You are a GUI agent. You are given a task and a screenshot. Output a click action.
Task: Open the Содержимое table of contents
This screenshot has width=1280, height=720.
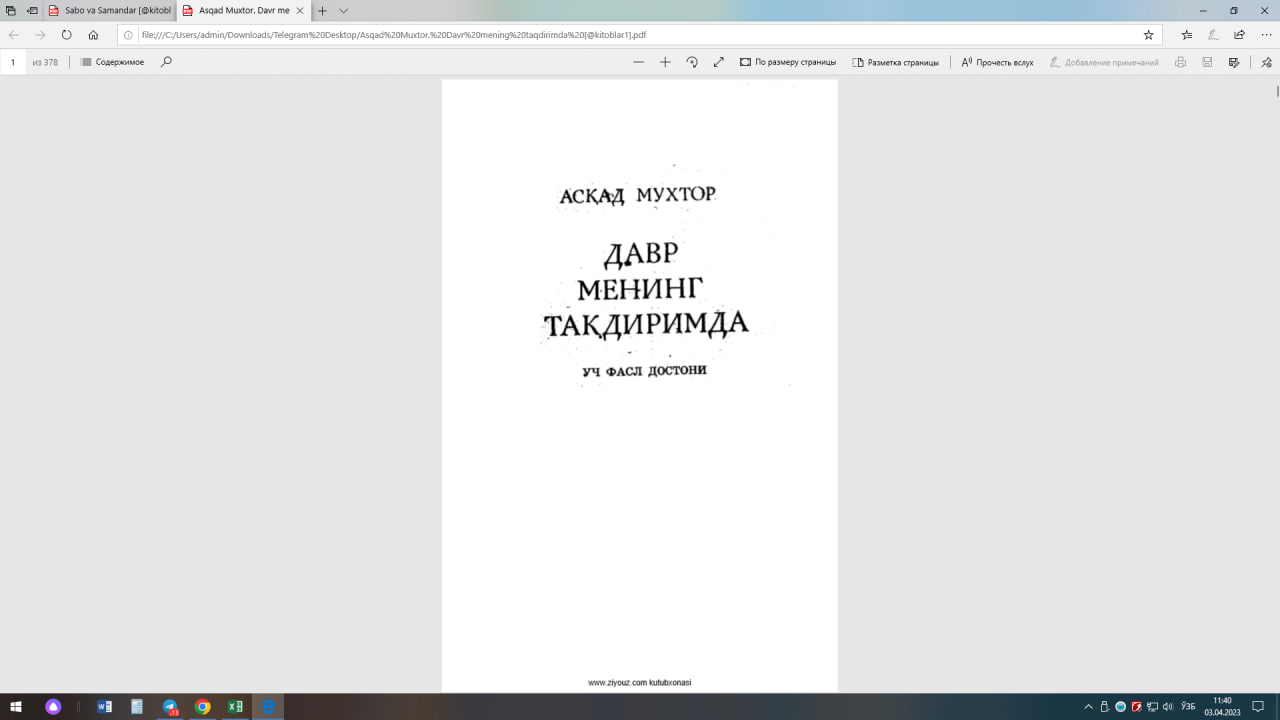pos(112,62)
